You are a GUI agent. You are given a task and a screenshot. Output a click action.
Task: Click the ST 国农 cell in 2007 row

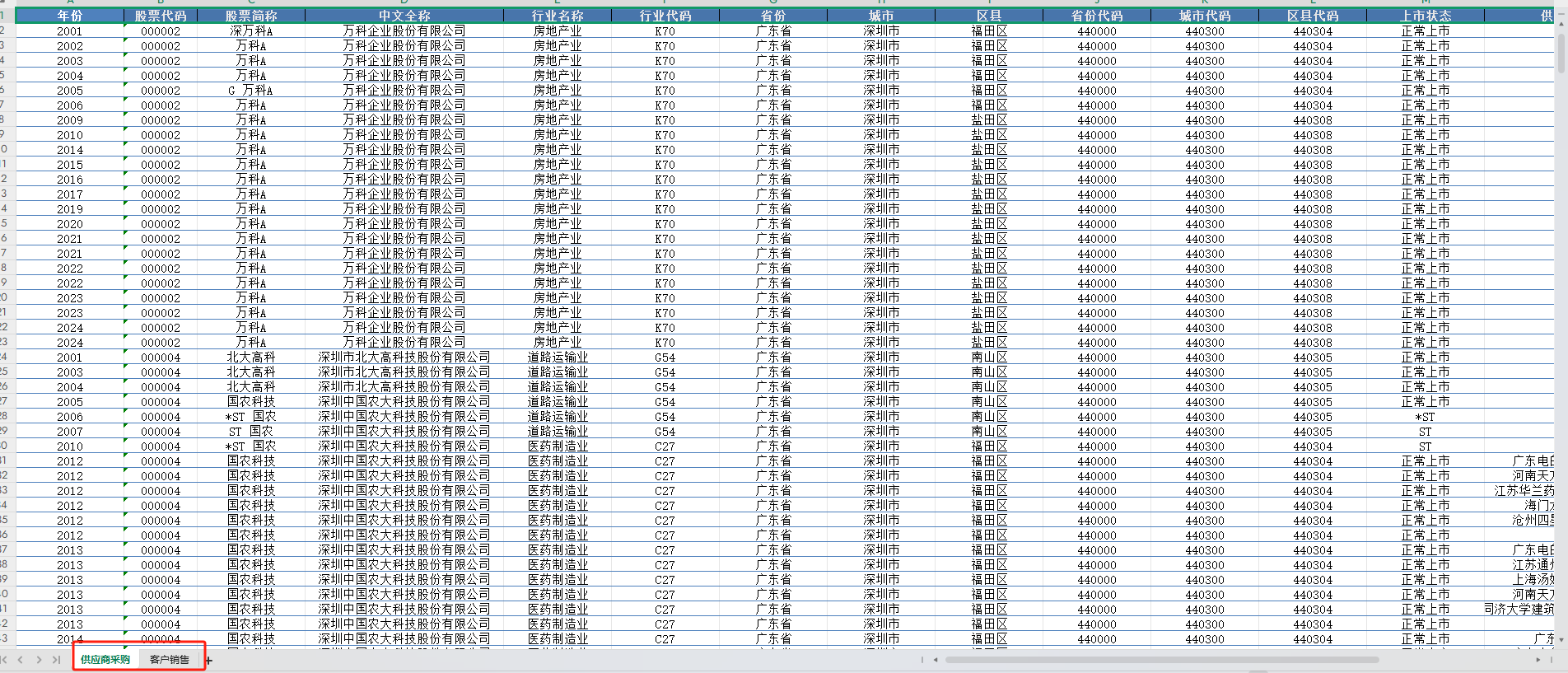[251, 432]
